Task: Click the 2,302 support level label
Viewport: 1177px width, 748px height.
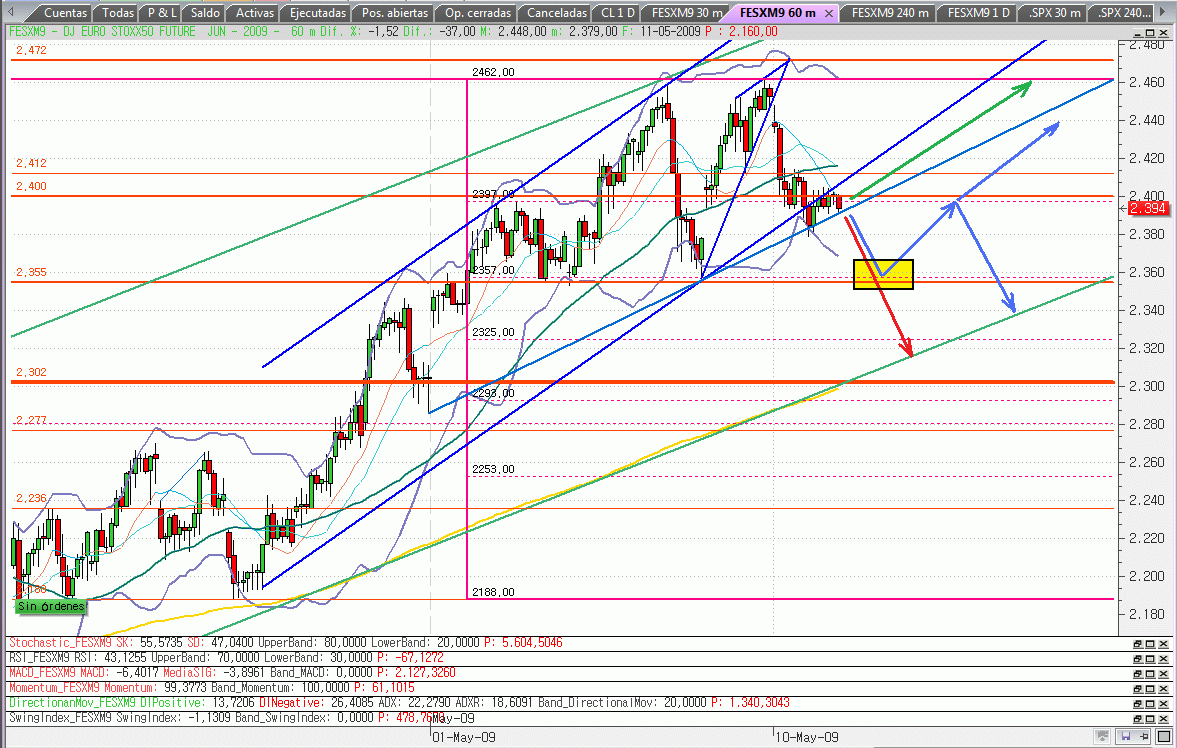Action: (31, 372)
